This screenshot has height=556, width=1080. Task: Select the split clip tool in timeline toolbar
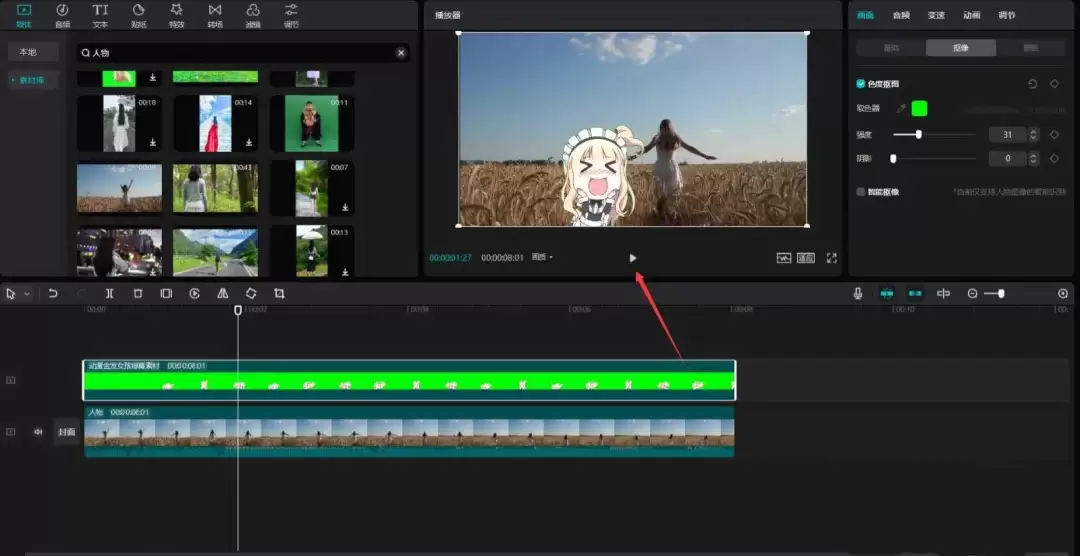pyautogui.click(x=110, y=294)
